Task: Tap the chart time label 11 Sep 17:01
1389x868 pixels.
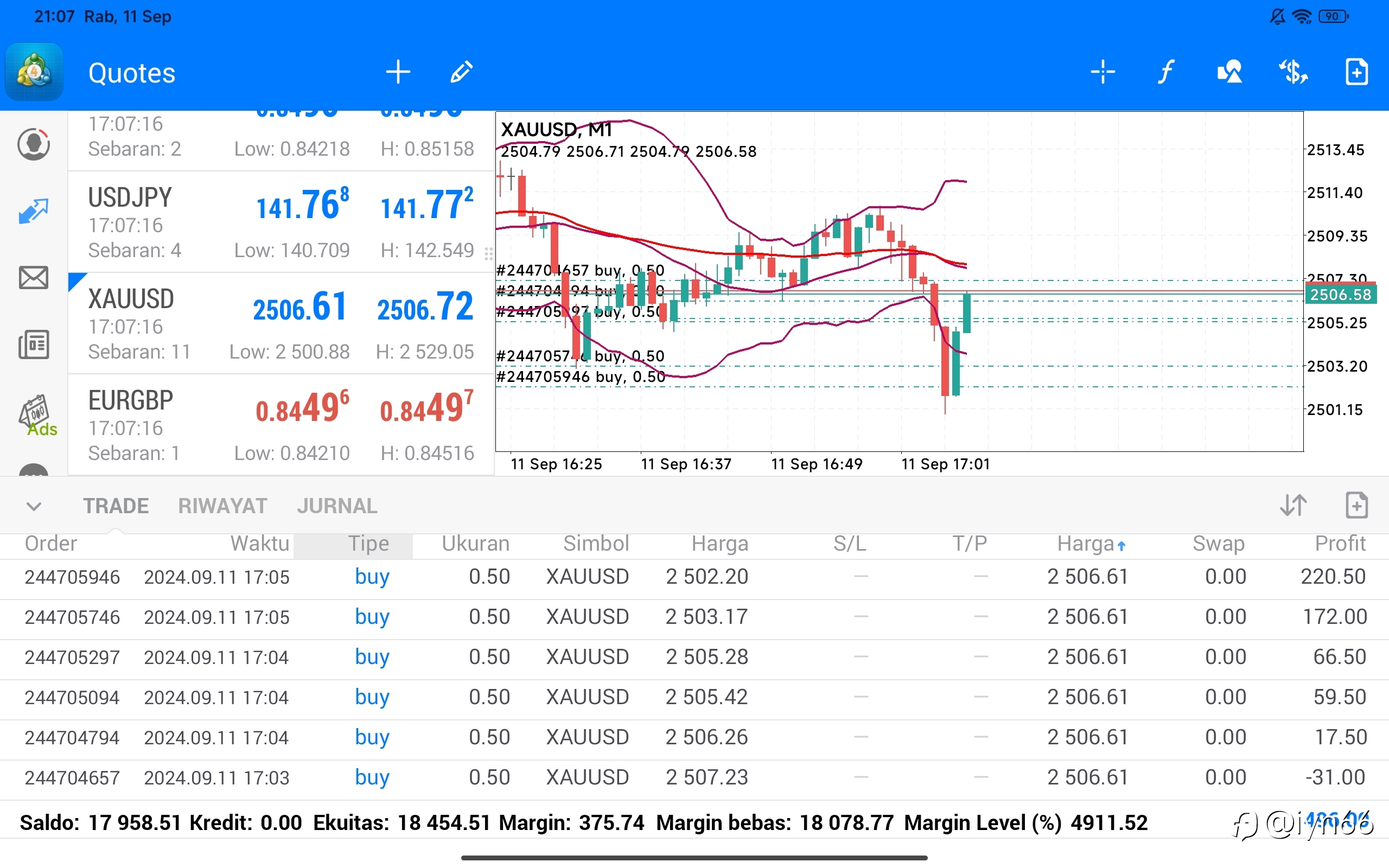Action: pos(945,464)
